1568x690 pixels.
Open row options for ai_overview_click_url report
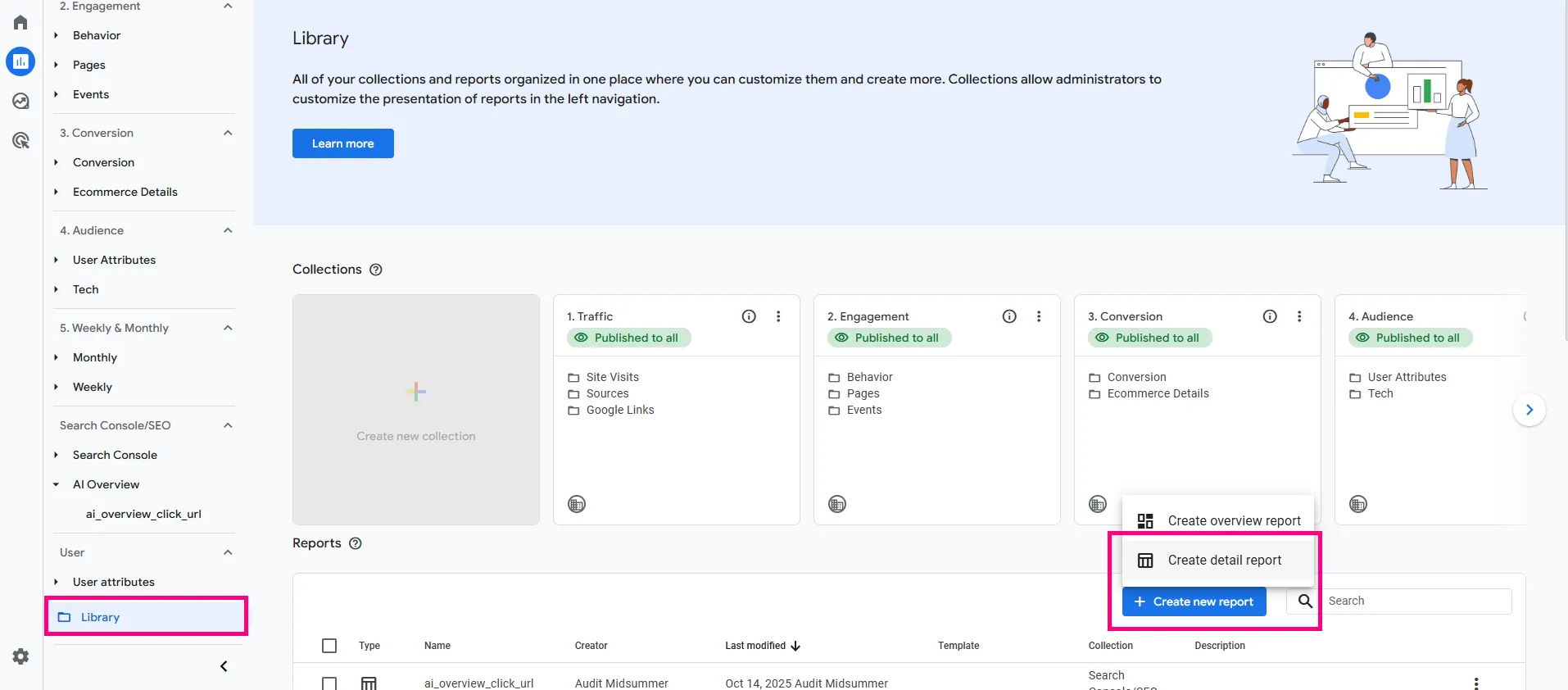point(1476,683)
